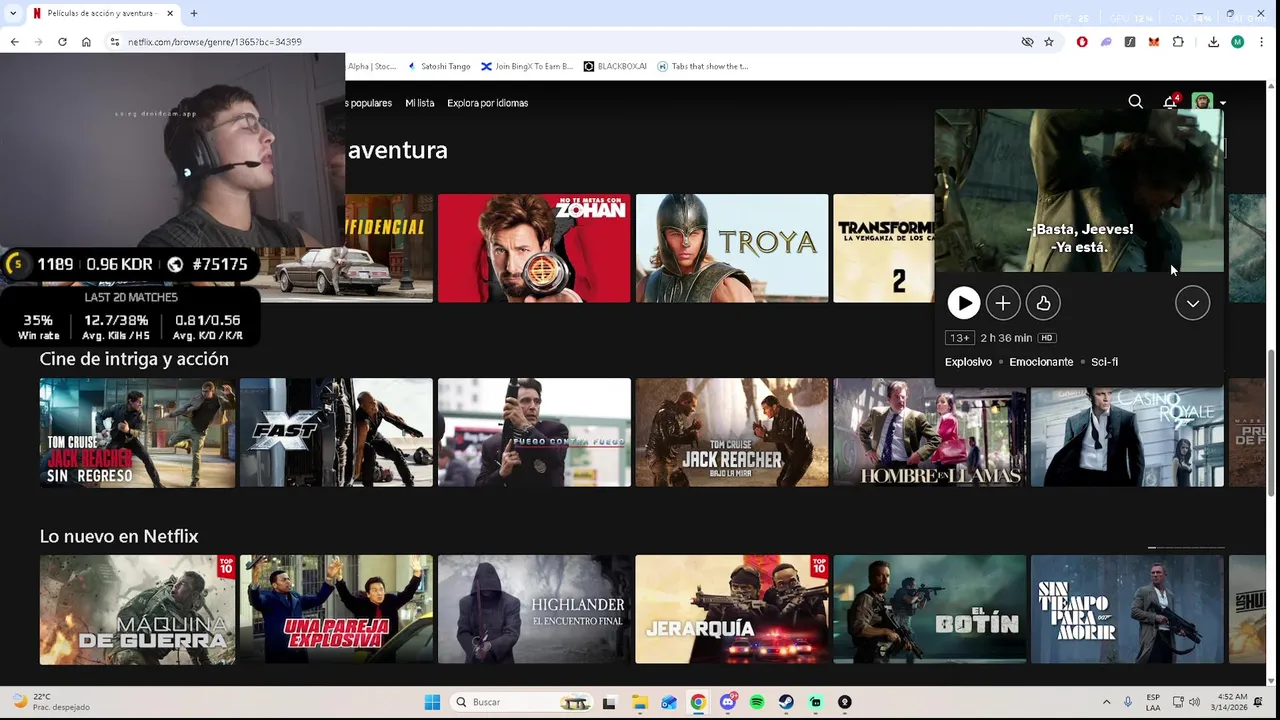Open Spotify from the taskbar
Image resolution: width=1280 pixels, height=720 pixels.
[757, 702]
